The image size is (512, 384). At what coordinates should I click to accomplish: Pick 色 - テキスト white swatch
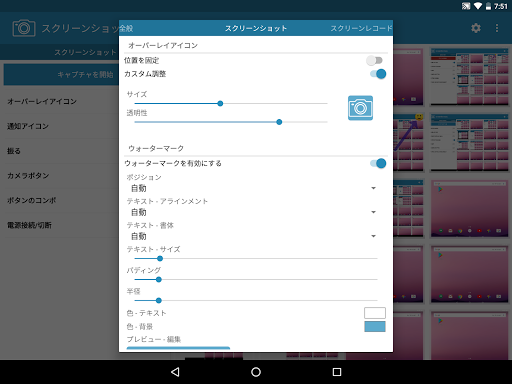click(x=375, y=313)
